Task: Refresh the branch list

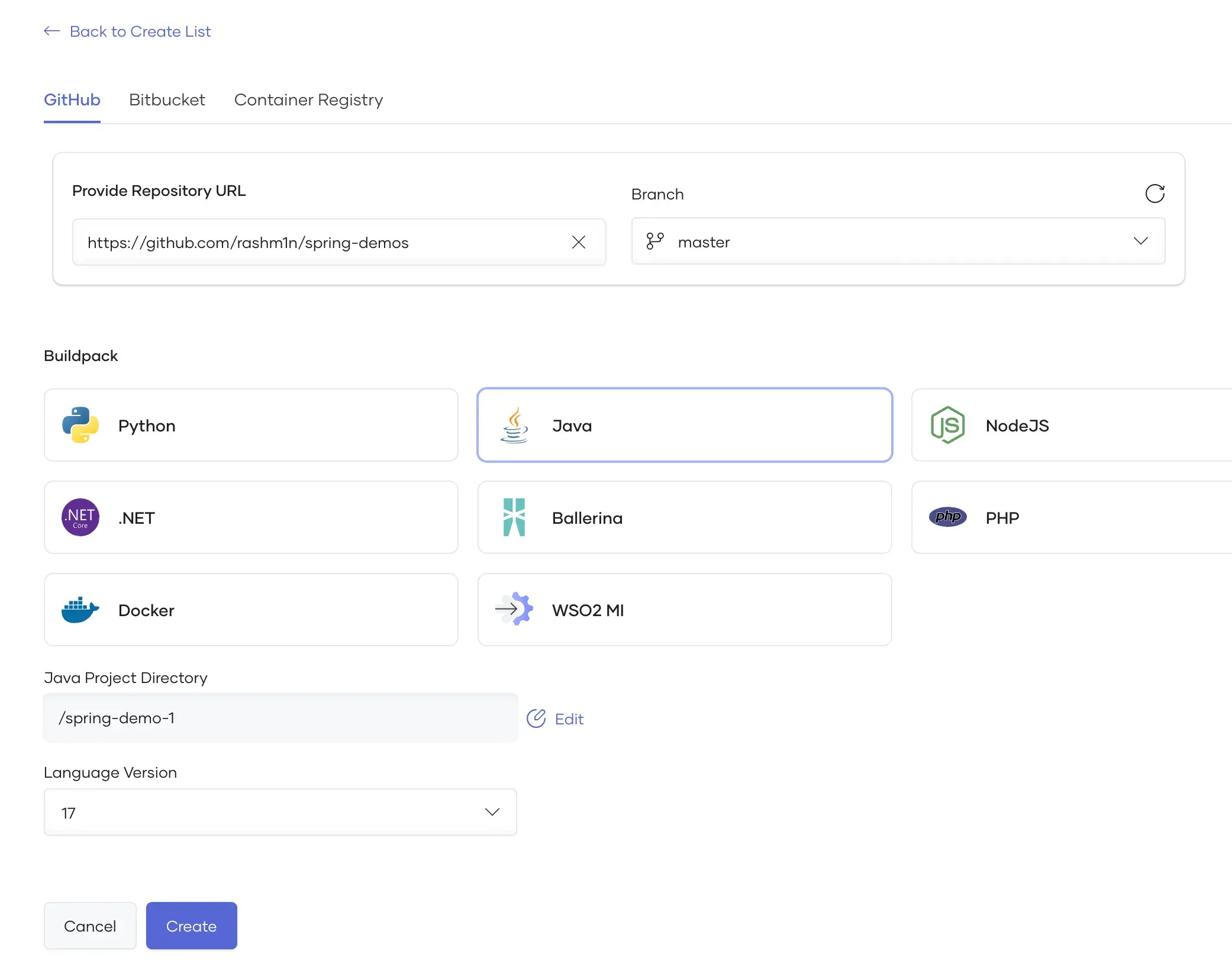Action: click(1154, 194)
